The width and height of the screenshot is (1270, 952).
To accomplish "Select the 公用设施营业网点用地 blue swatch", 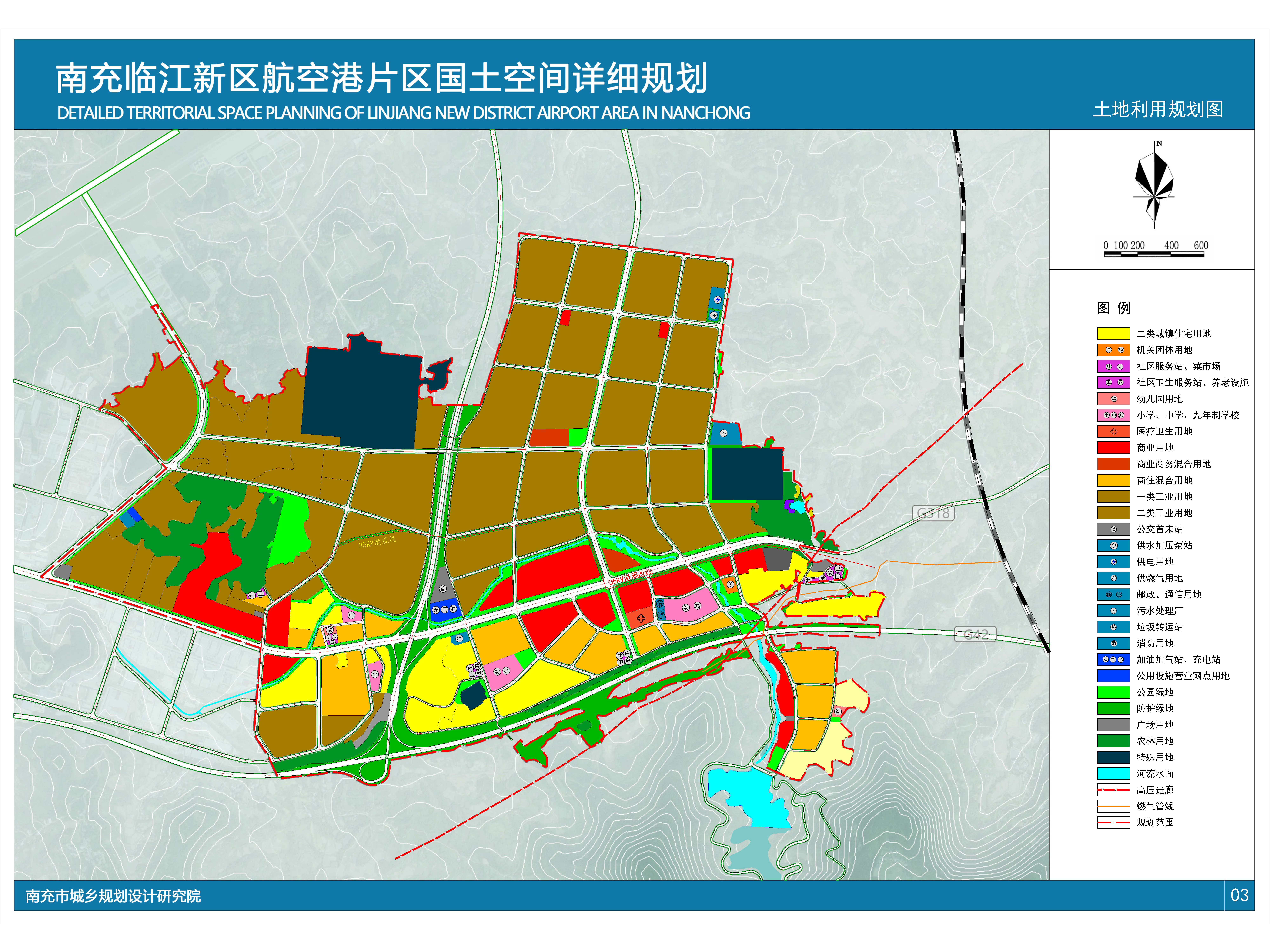I will click(x=1113, y=676).
